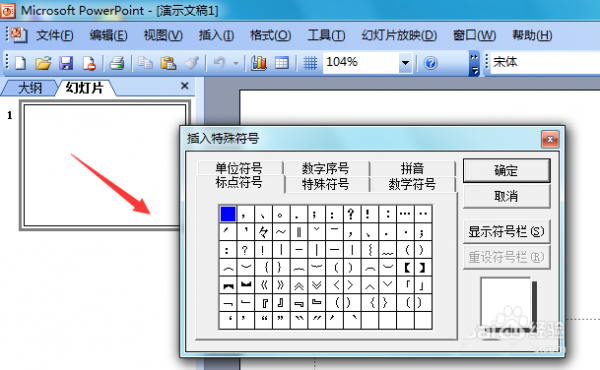Click the Copy icon in the toolbar

click(x=145, y=63)
